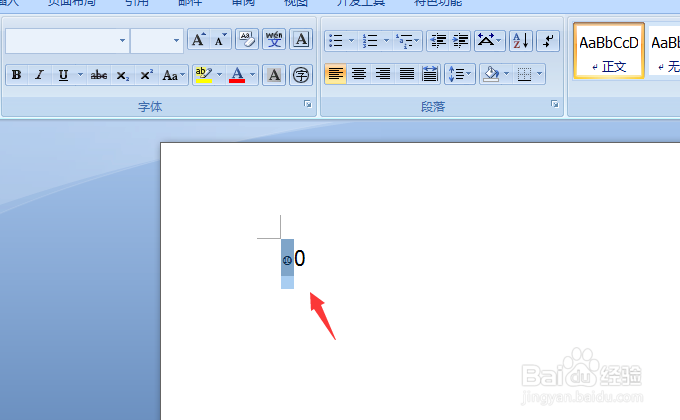
Task: Clear formatting with the eraser icon
Action: 247,40
